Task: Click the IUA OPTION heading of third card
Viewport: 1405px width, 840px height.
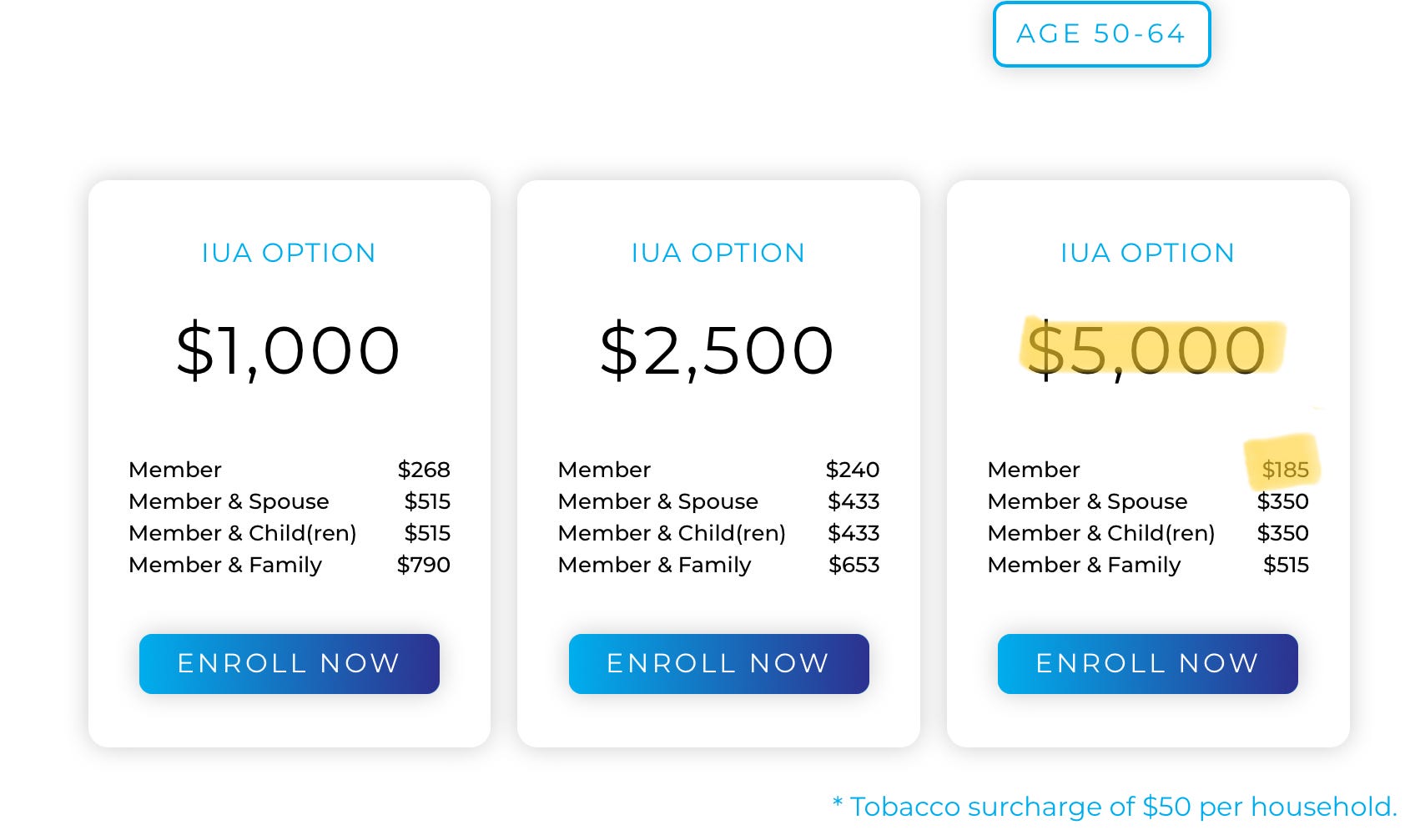Action: click(x=1147, y=253)
